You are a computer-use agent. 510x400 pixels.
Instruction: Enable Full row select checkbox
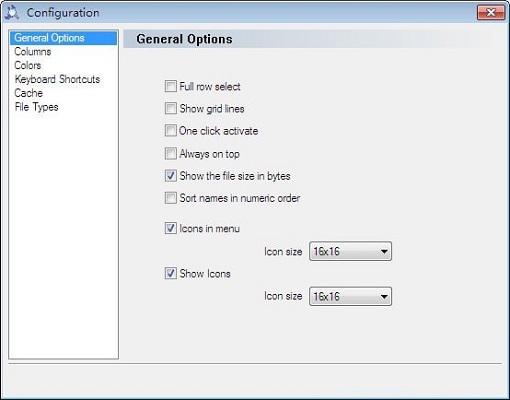171,86
